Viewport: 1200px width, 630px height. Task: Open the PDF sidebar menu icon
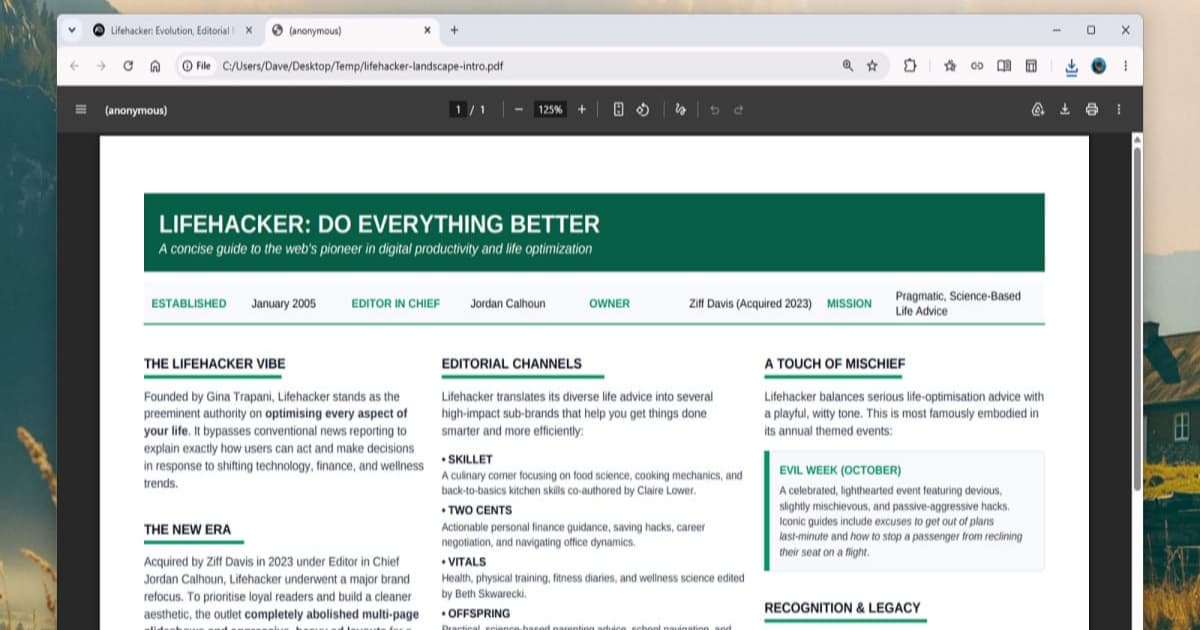click(81, 110)
